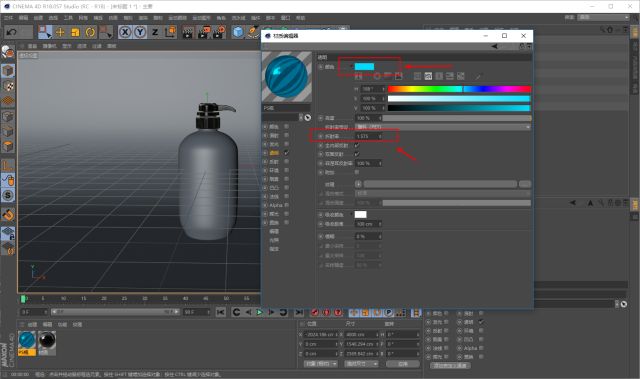Screen dimensions: 640x379
Task: Go to start of animation
Action: click(x=220, y=312)
